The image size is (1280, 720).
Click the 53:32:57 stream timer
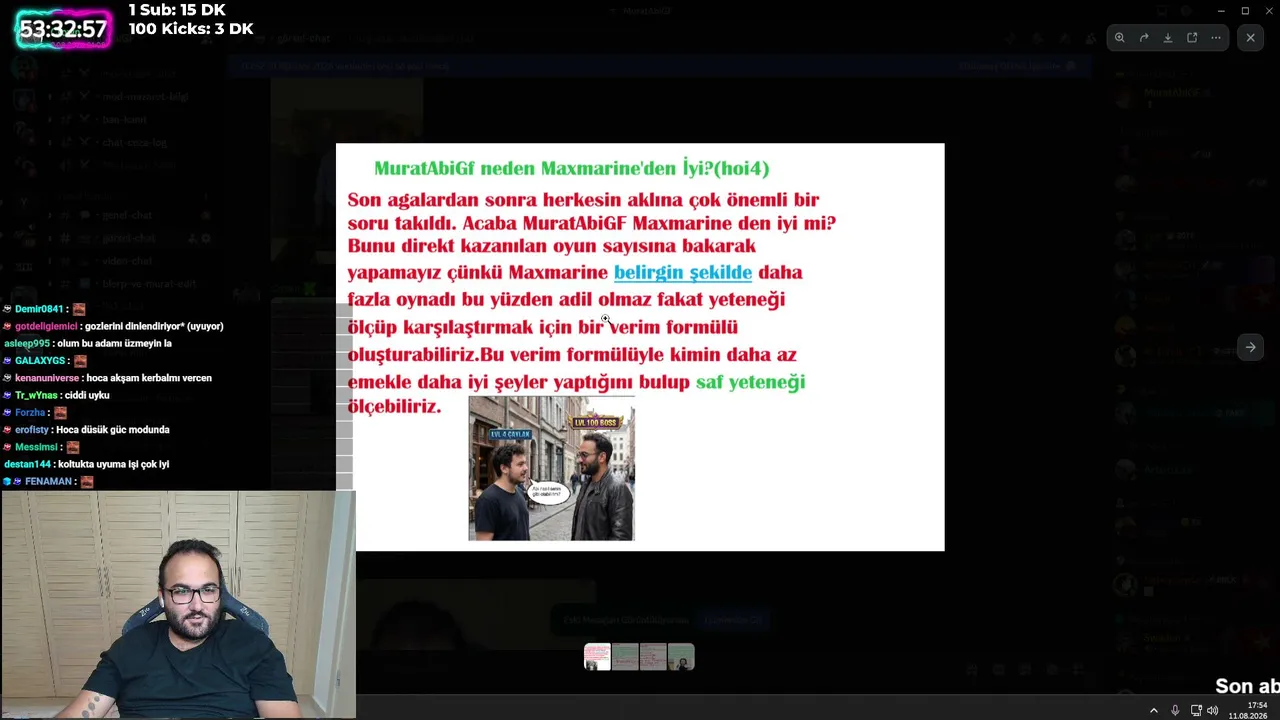(x=63, y=29)
